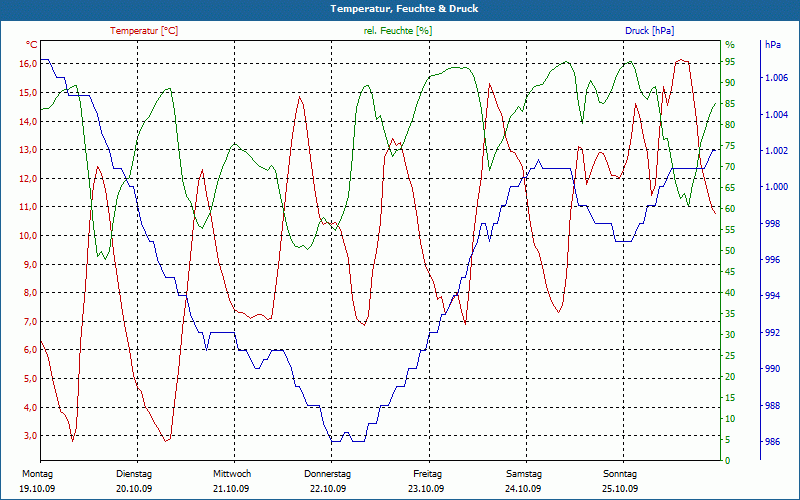The height and width of the screenshot is (500, 800).
Task: Click the 'Freitag' day label
Action: point(428,474)
